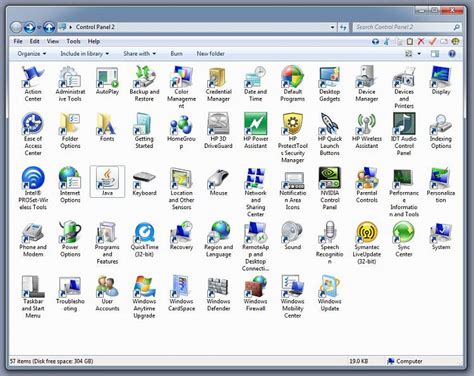Open Speech Recognition

(x=329, y=243)
